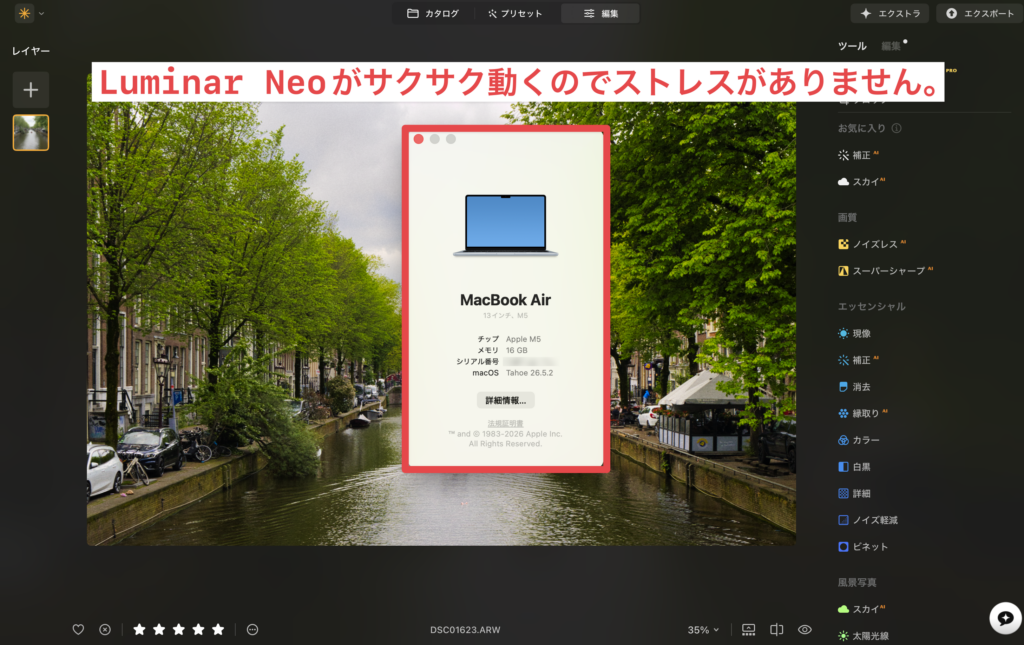This screenshot has width=1024, height=645.
Task: Open the more options ellipsis icon
Action: [253, 629]
